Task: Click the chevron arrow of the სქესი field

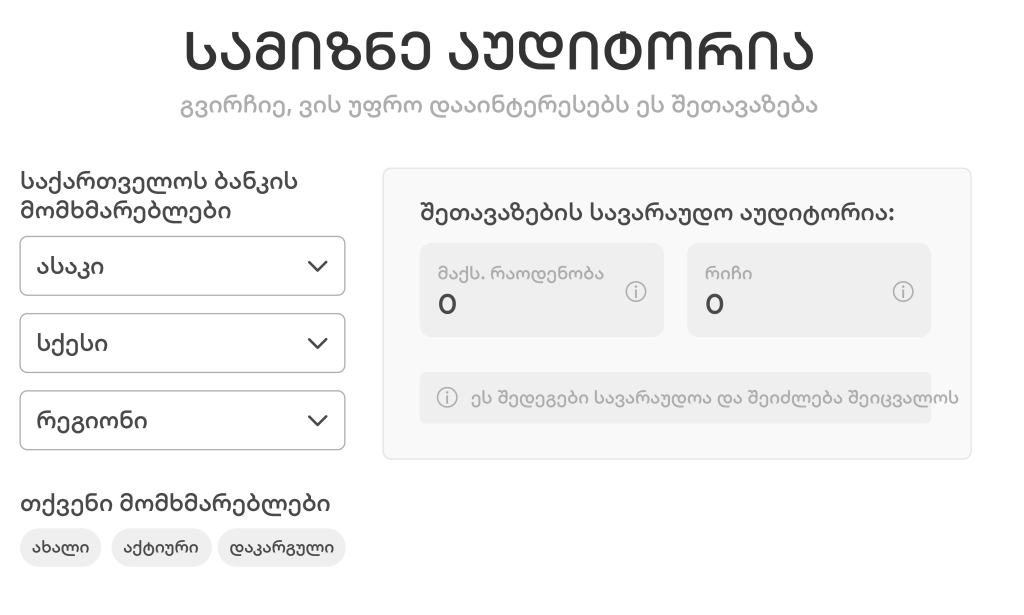Action: pos(317,343)
